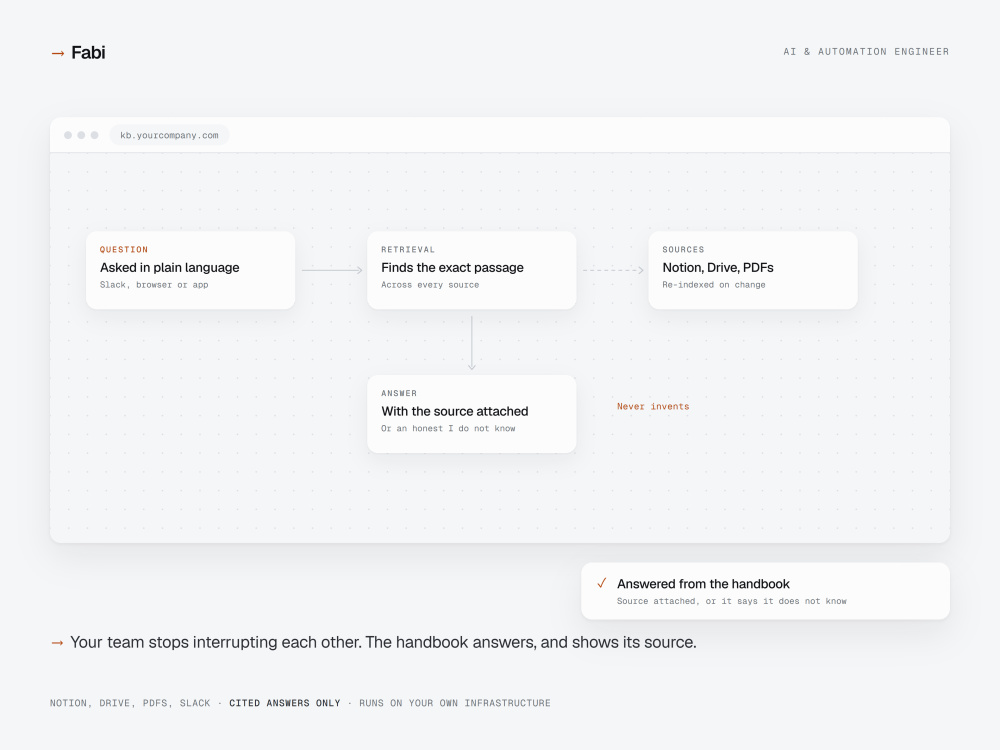
Task: Click 'NOTION, DRIVE, PDFS, SLACK' footer text
Action: click(130, 703)
